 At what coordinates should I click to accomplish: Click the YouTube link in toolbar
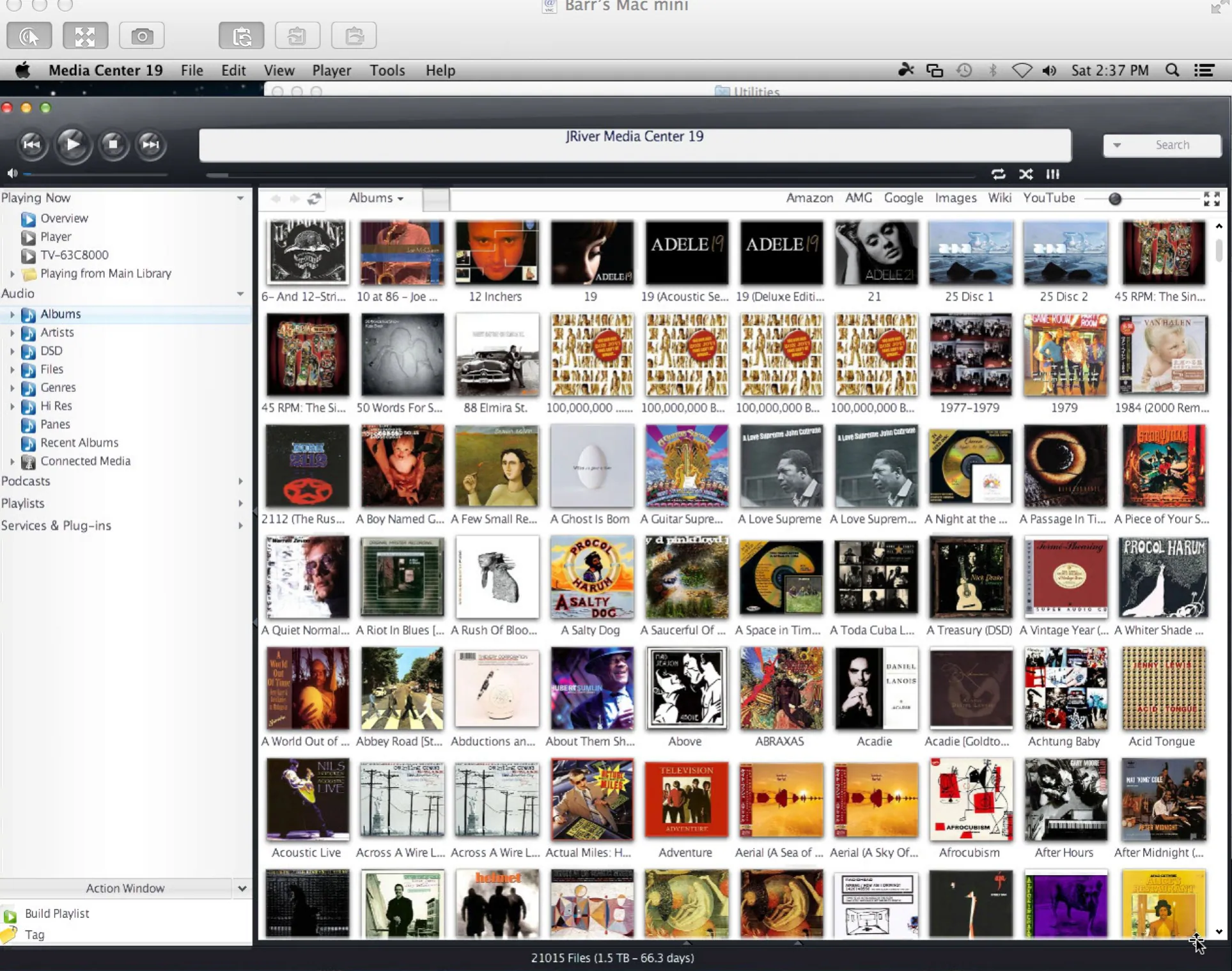pyautogui.click(x=1048, y=198)
